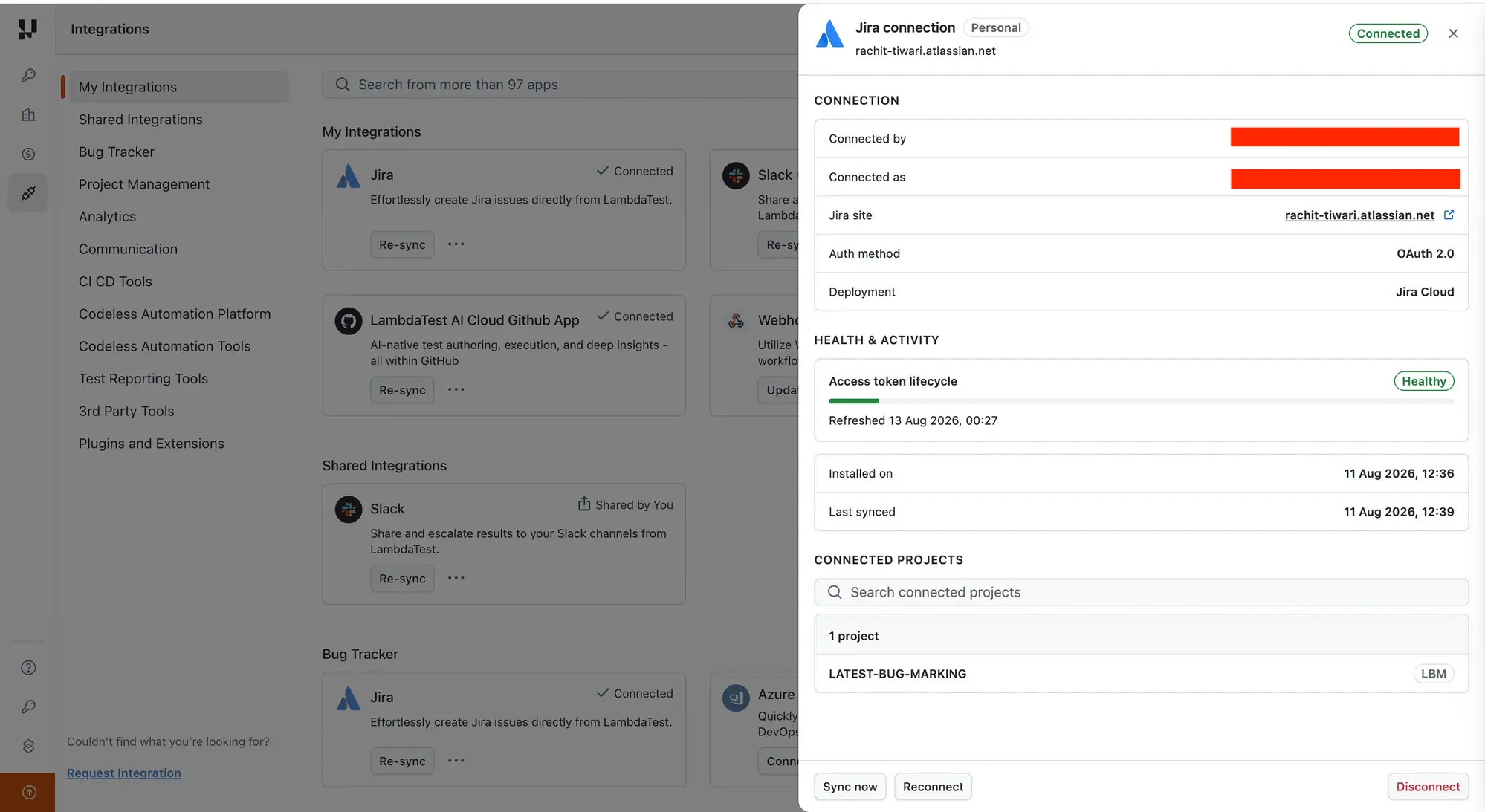The height and width of the screenshot is (812, 1485).
Task: Click the Personal tag next to Jira connection
Action: 996,27
